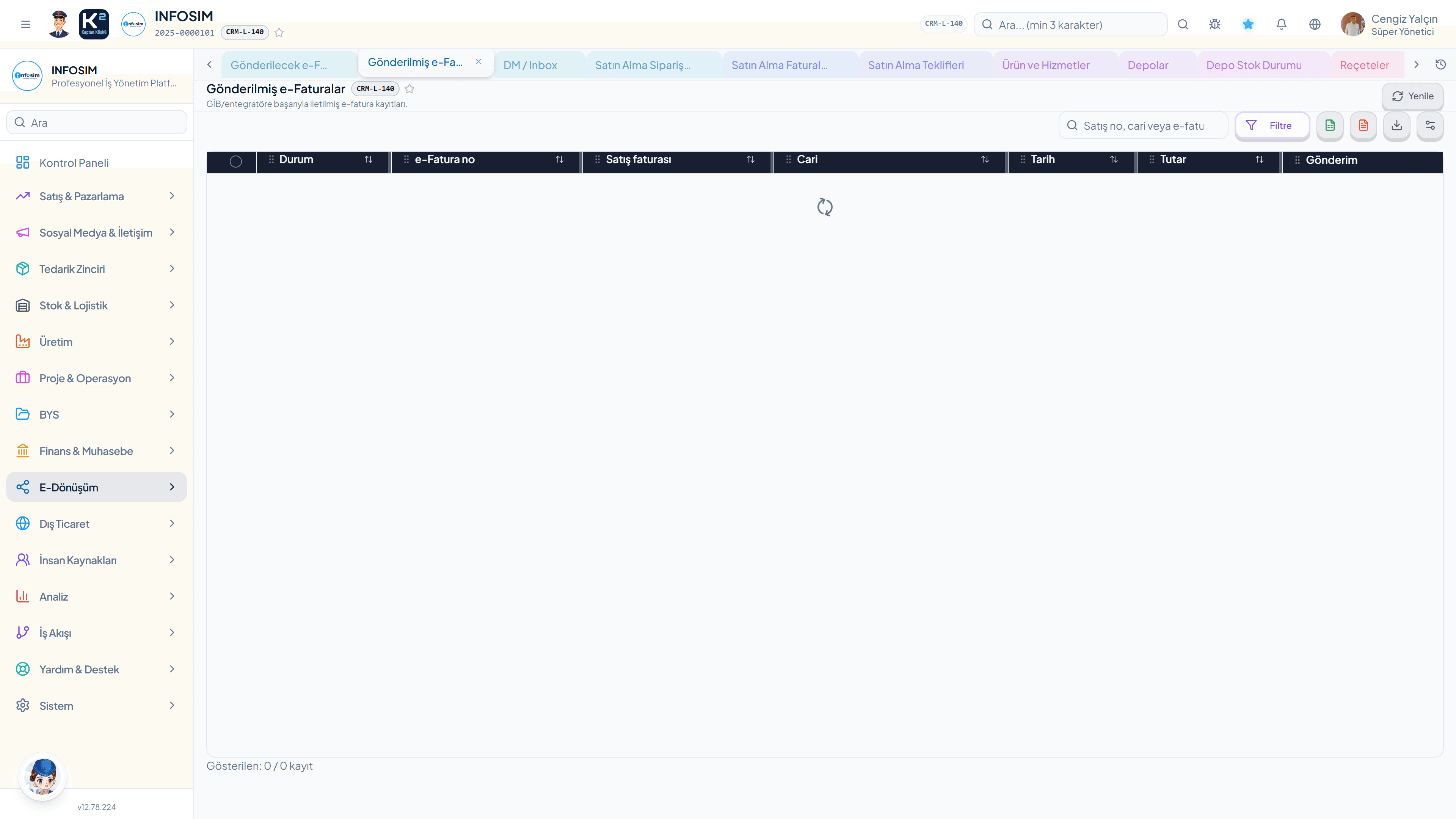
Task: Focus the global Ara (min 3 karakter) field
Action: tap(1070, 24)
